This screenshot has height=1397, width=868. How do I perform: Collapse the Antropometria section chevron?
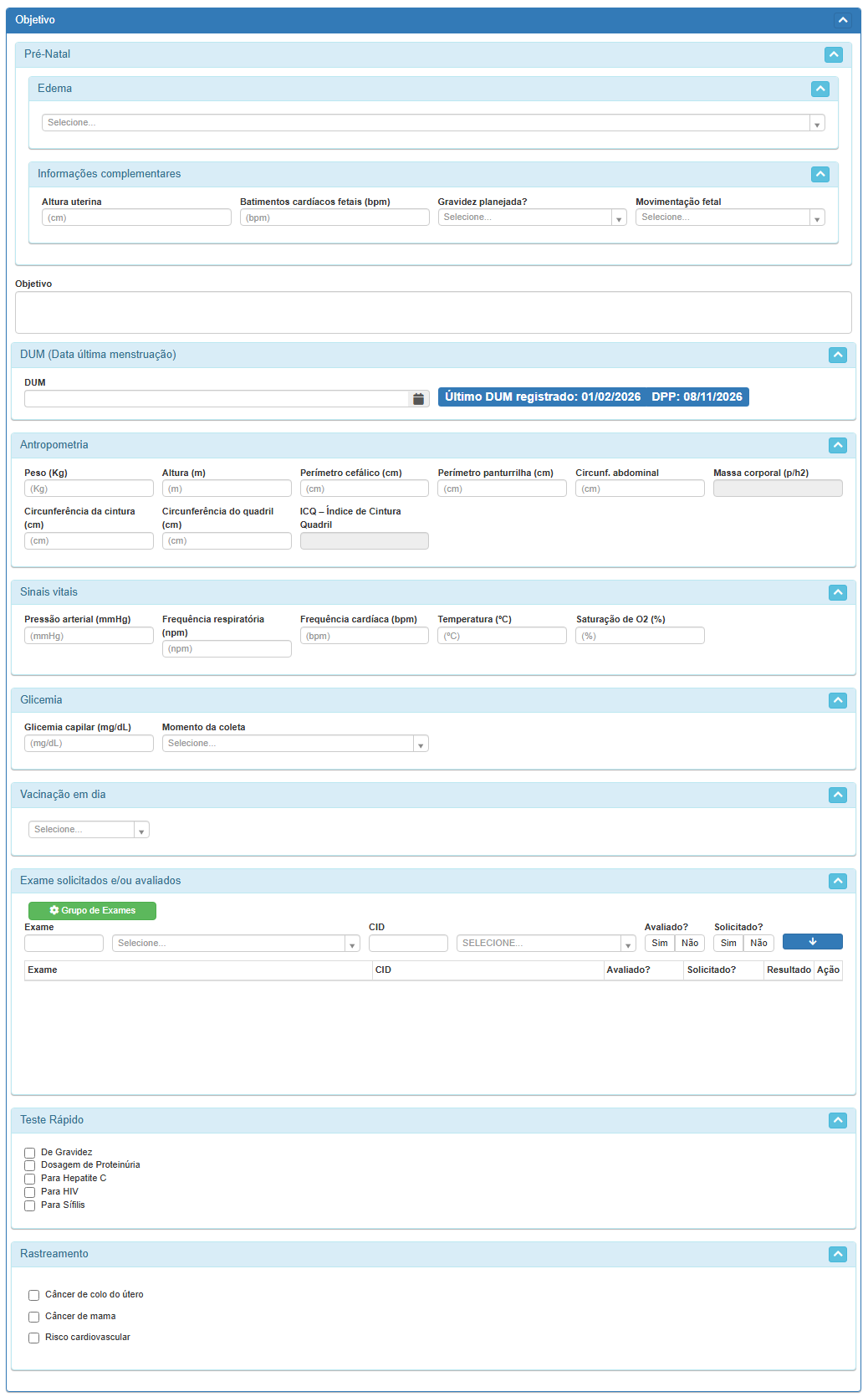coord(837,445)
